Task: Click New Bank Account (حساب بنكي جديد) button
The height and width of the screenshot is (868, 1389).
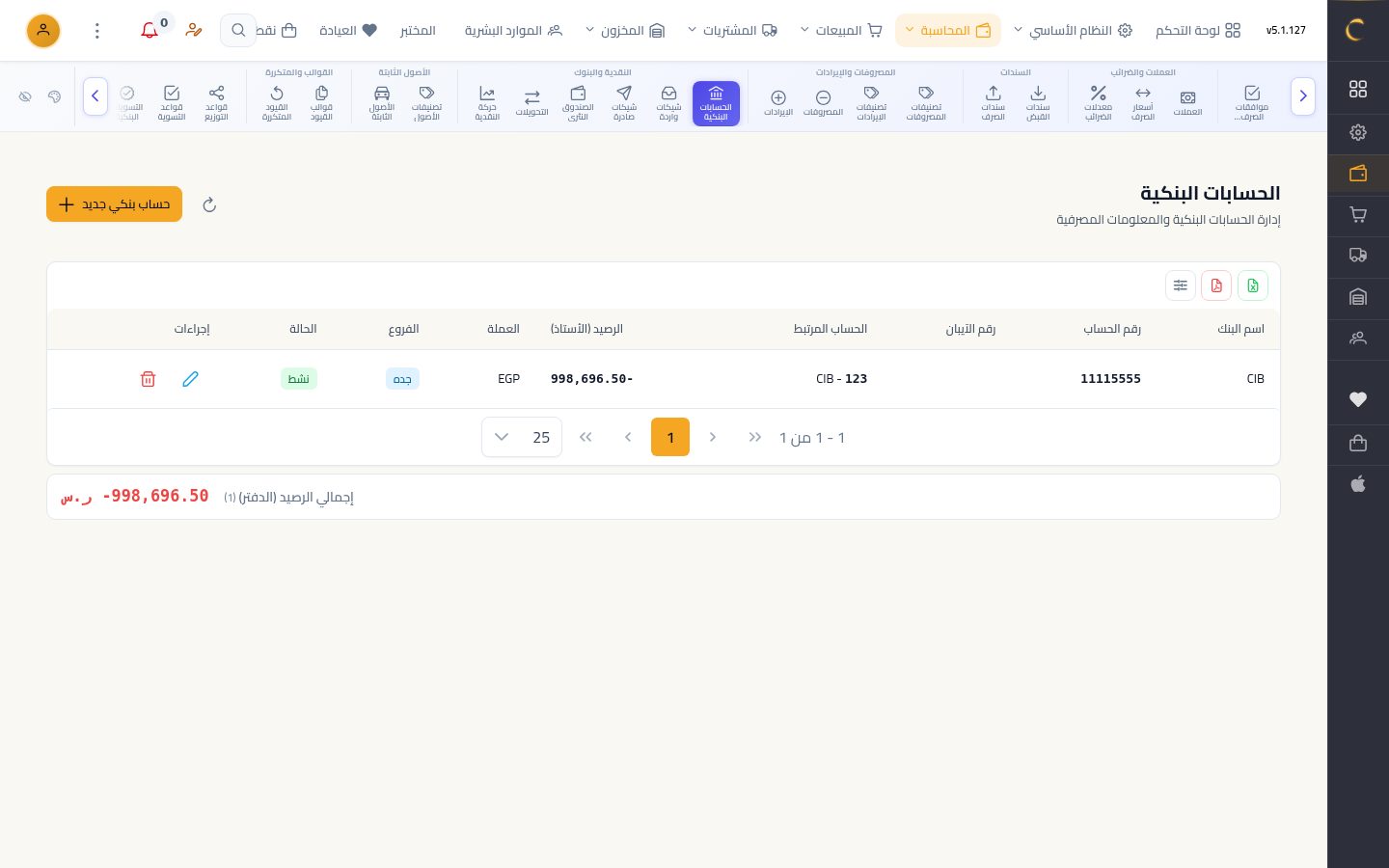Action: [x=114, y=204]
